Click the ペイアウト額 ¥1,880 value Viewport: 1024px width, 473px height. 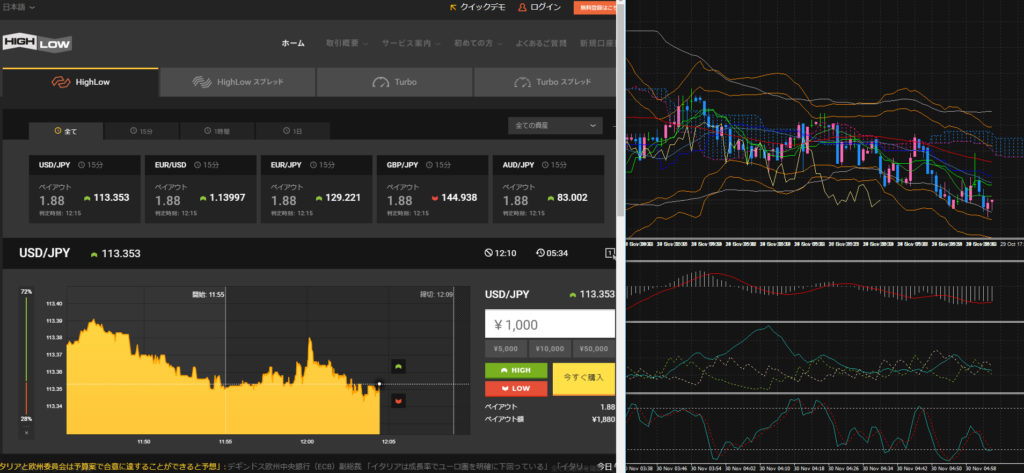(x=602, y=419)
